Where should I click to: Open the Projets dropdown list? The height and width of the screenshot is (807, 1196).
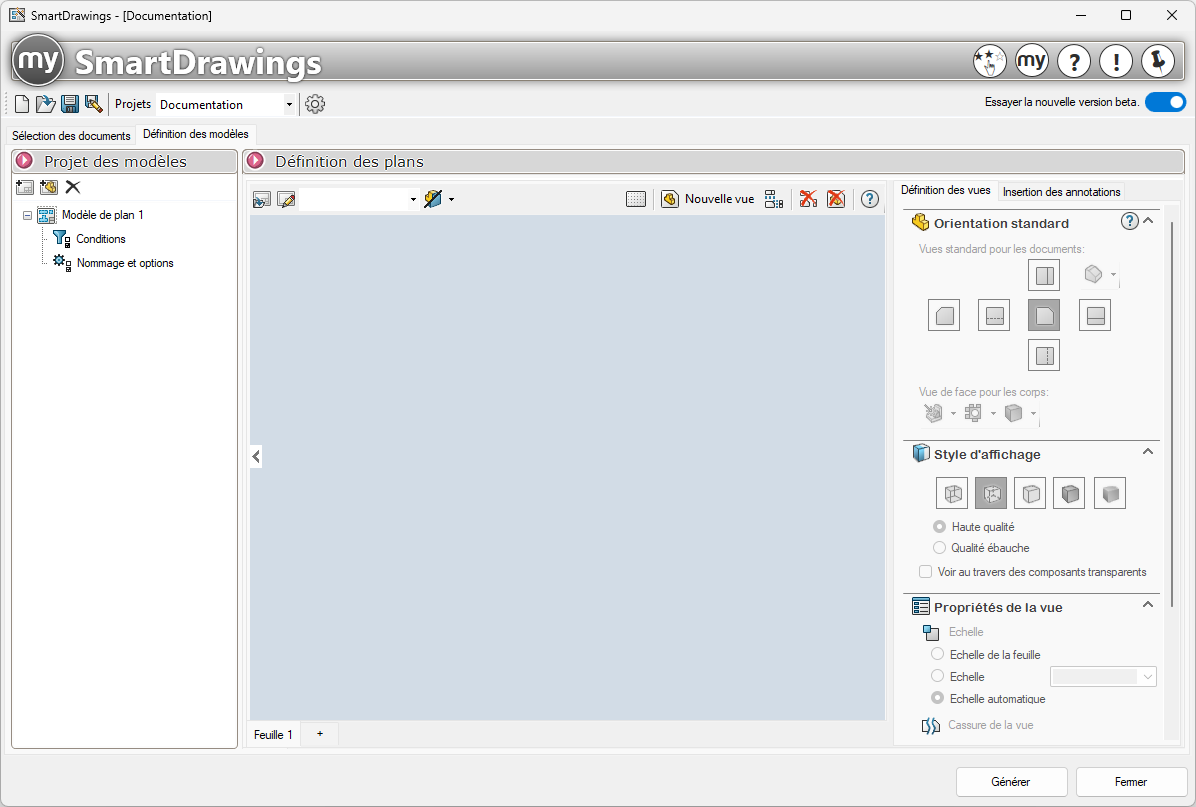pyautogui.click(x=289, y=105)
